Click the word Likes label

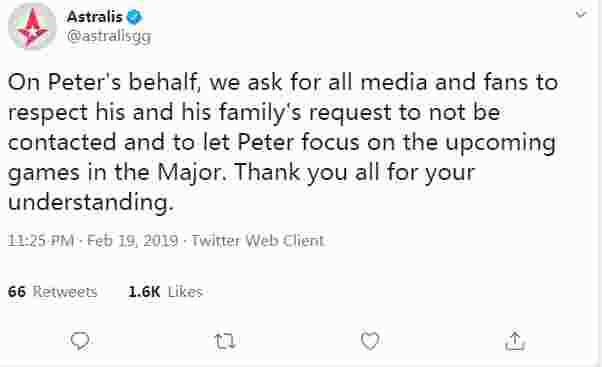point(185,292)
